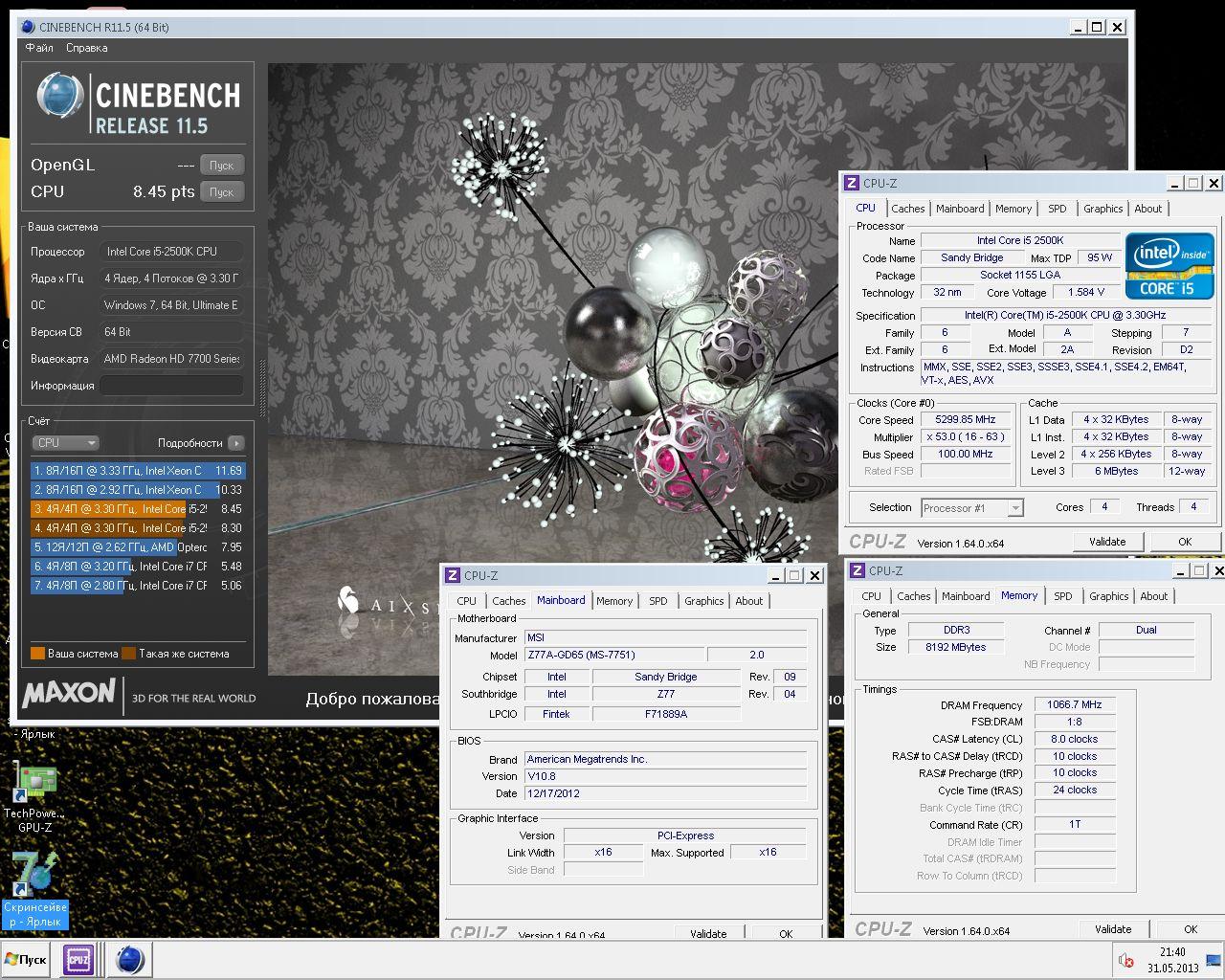Click the Multiplier value x 53.0
Image resolution: width=1225 pixels, height=980 pixels.
point(967,436)
